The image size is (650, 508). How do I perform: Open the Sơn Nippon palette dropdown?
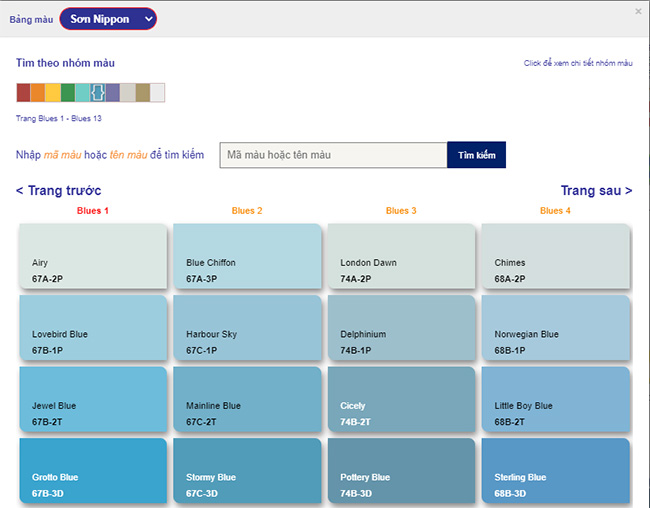(x=108, y=19)
